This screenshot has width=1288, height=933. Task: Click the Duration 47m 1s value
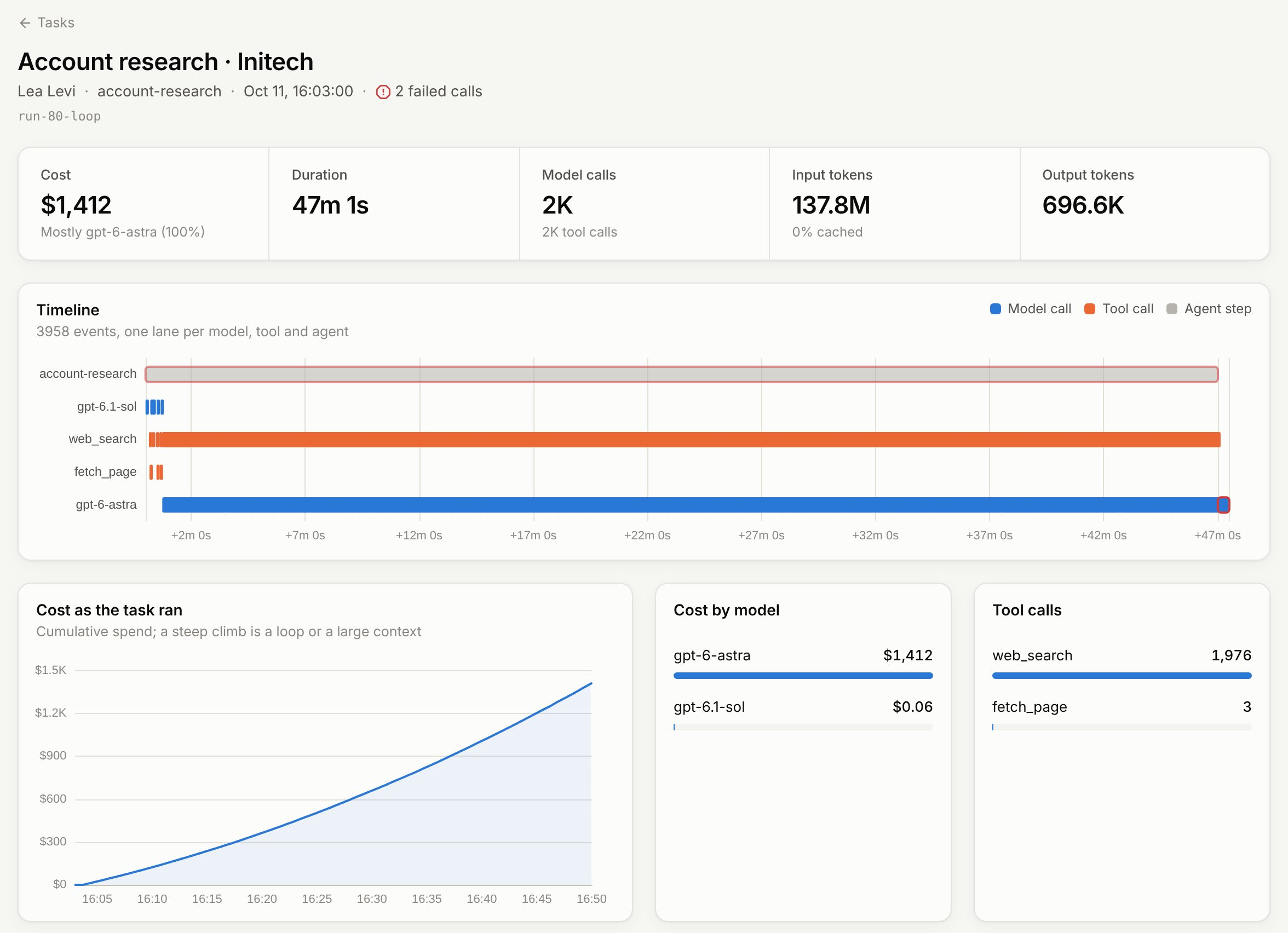pos(330,205)
